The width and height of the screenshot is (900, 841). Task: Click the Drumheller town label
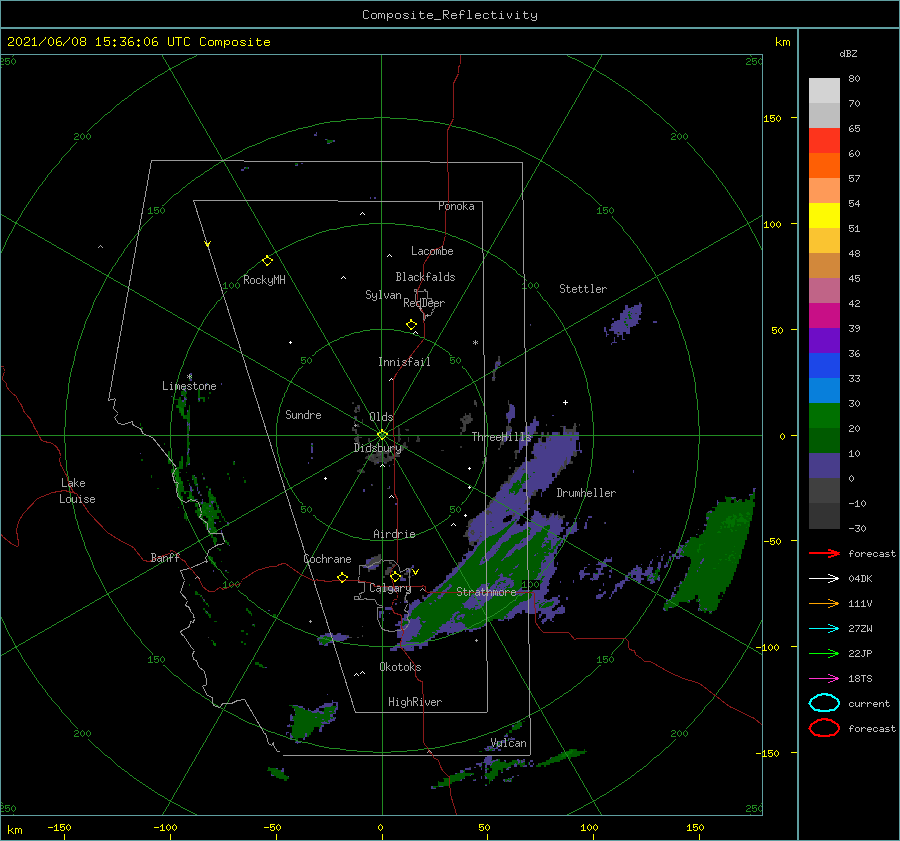click(x=586, y=493)
